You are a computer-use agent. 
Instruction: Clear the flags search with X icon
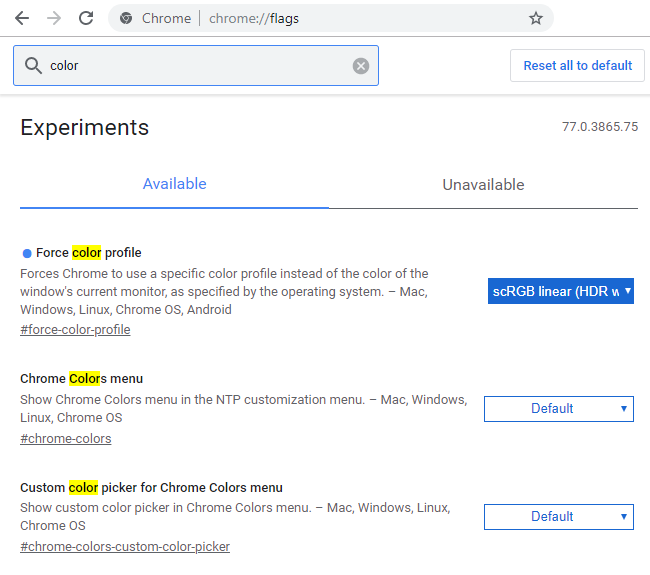pyautogui.click(x=361, y=66)
